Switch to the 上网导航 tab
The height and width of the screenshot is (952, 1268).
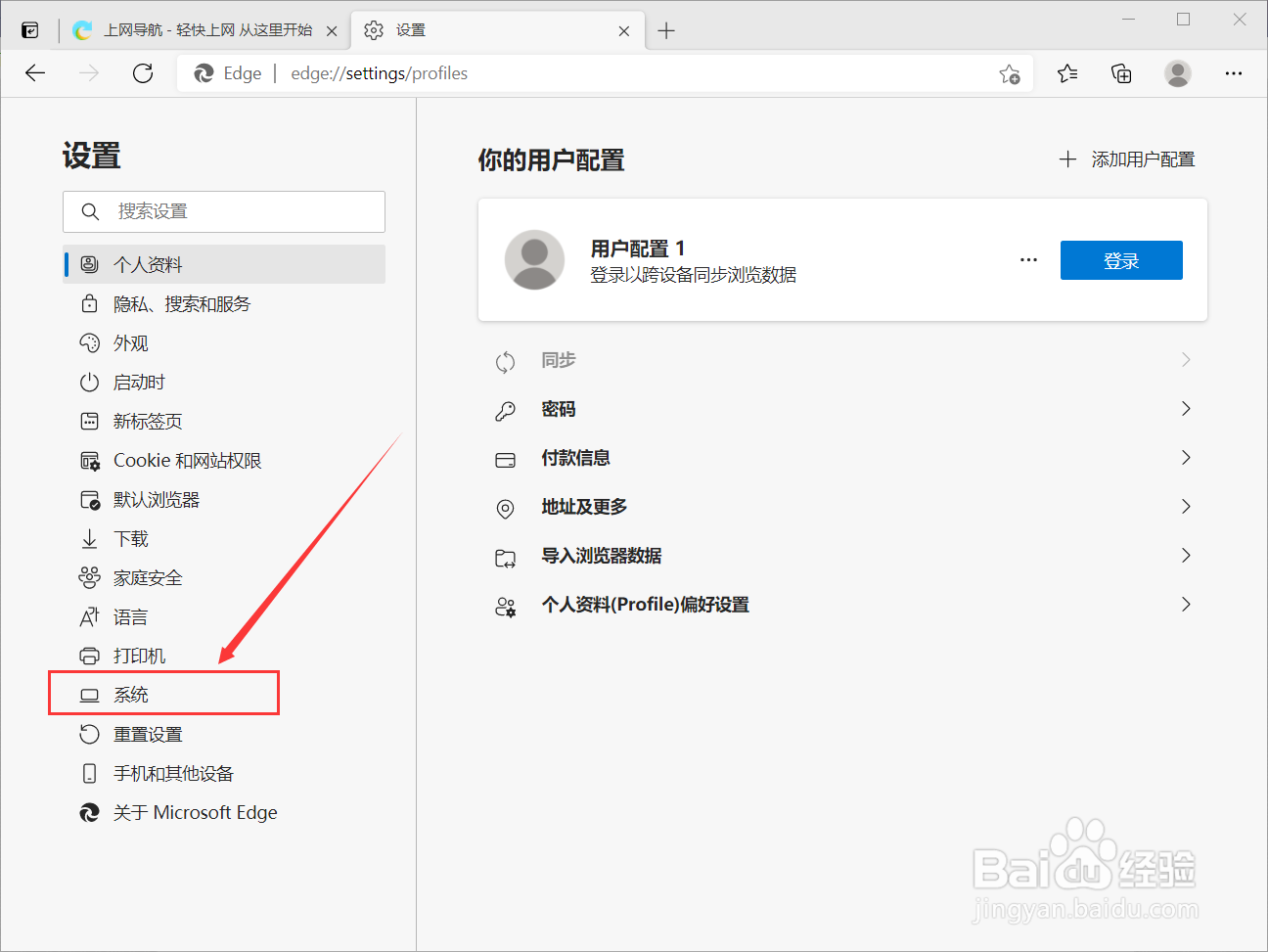coord(204,30)
